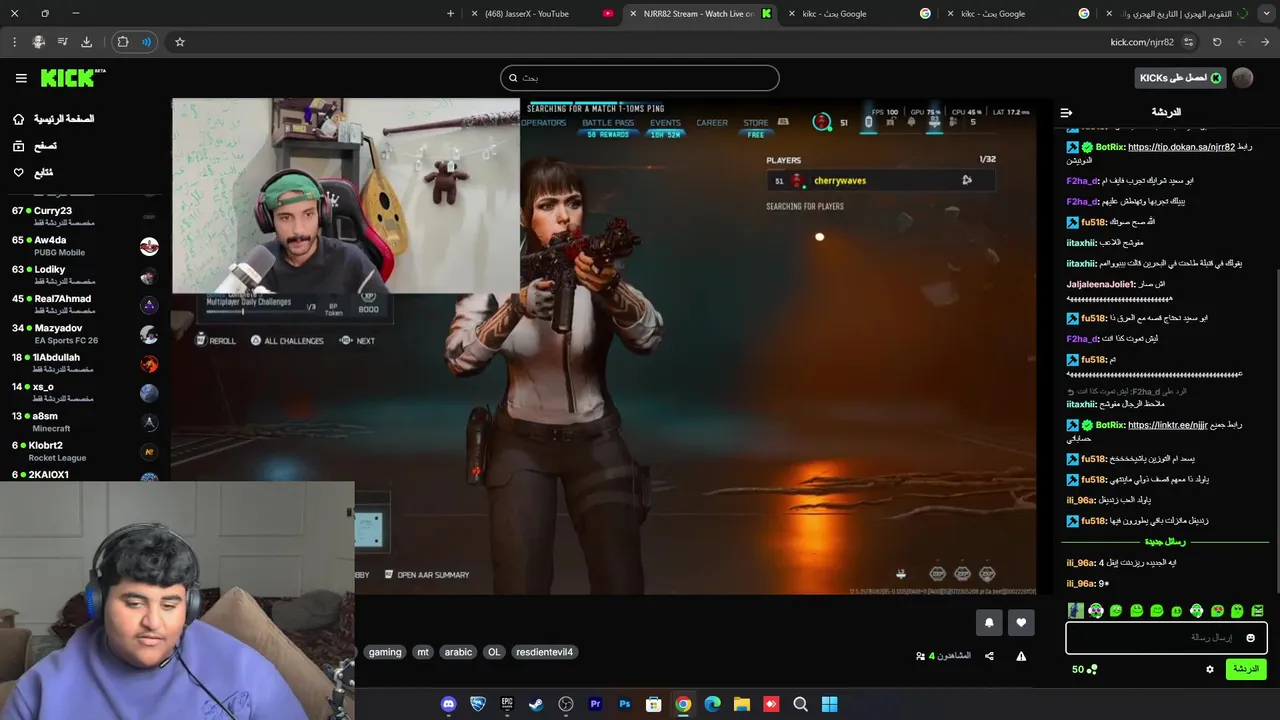Open Chrome profile avatar
1280x720 pixels.
click(38, 42)
